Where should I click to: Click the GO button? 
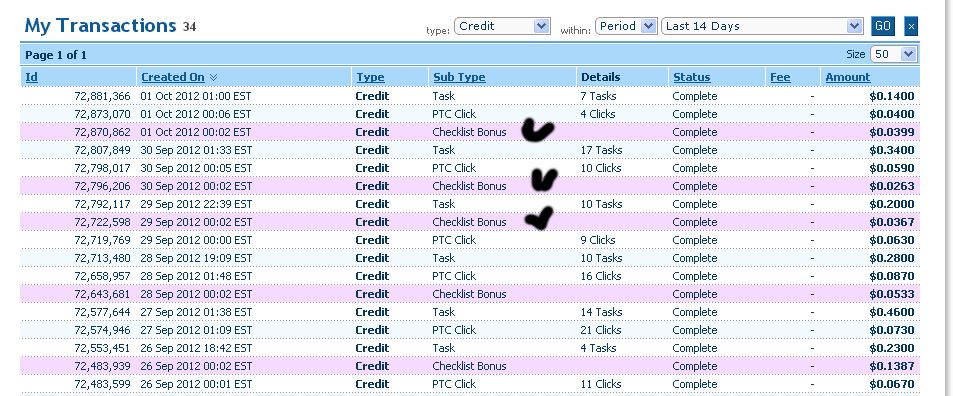(x=882, y=26)
